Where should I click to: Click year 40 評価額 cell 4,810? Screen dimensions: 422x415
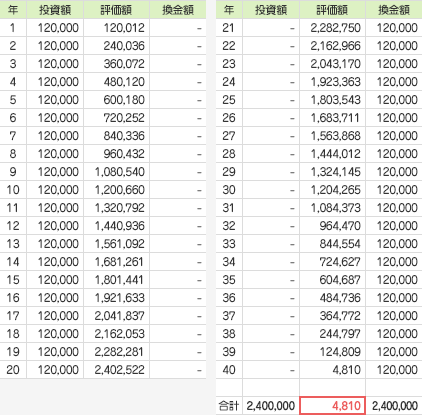[333, 370]
